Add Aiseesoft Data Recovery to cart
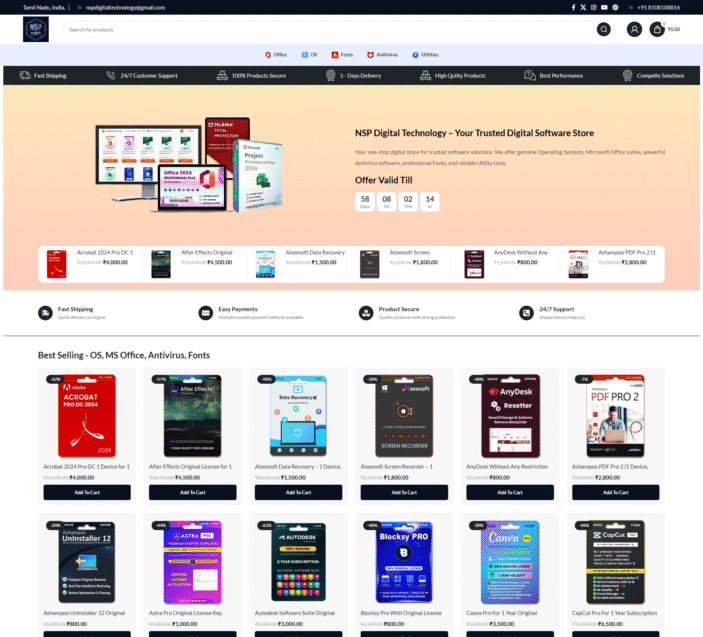The image size is (703, 637). [299, 492]
